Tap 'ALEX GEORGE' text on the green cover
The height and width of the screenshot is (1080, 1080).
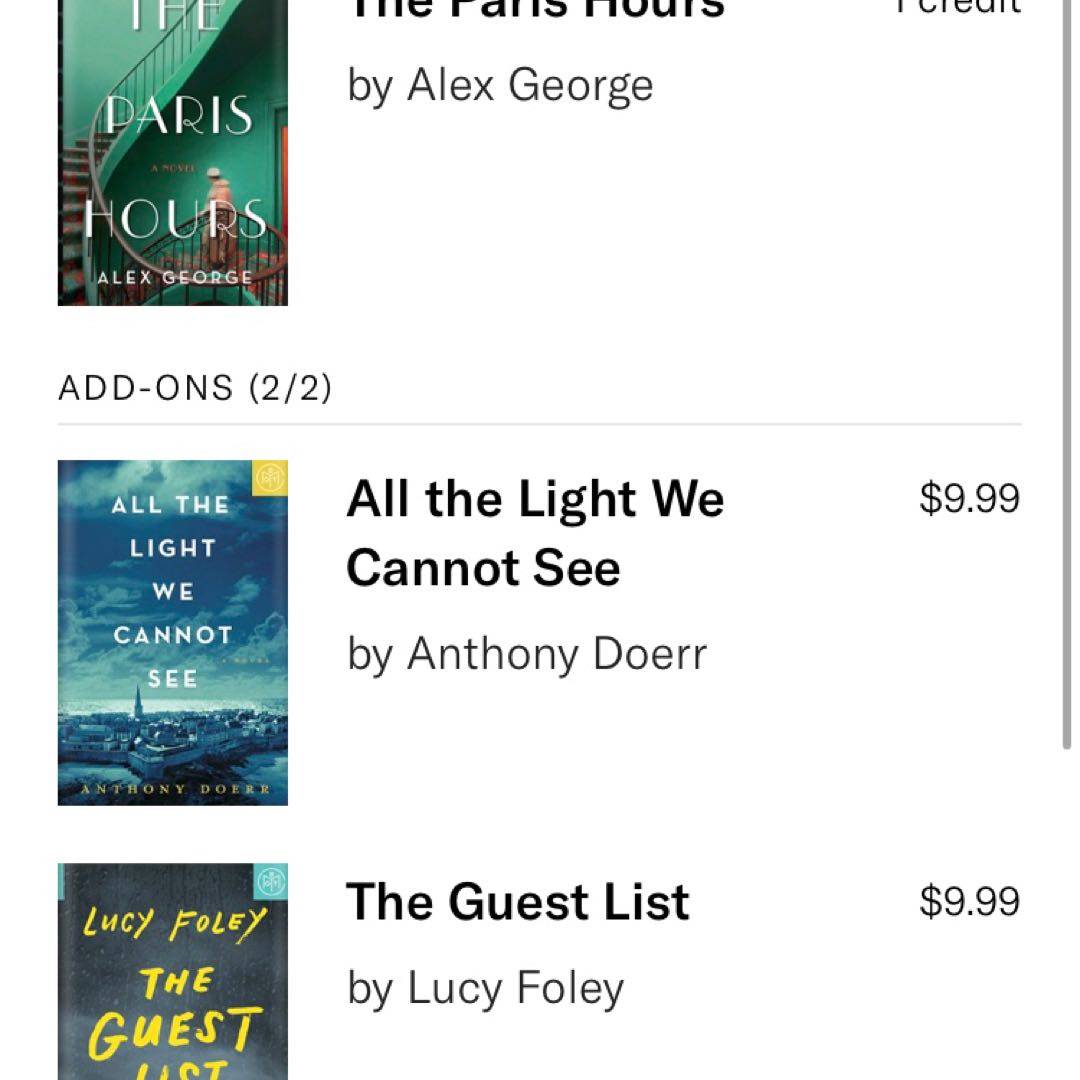(x=175, y=277)
